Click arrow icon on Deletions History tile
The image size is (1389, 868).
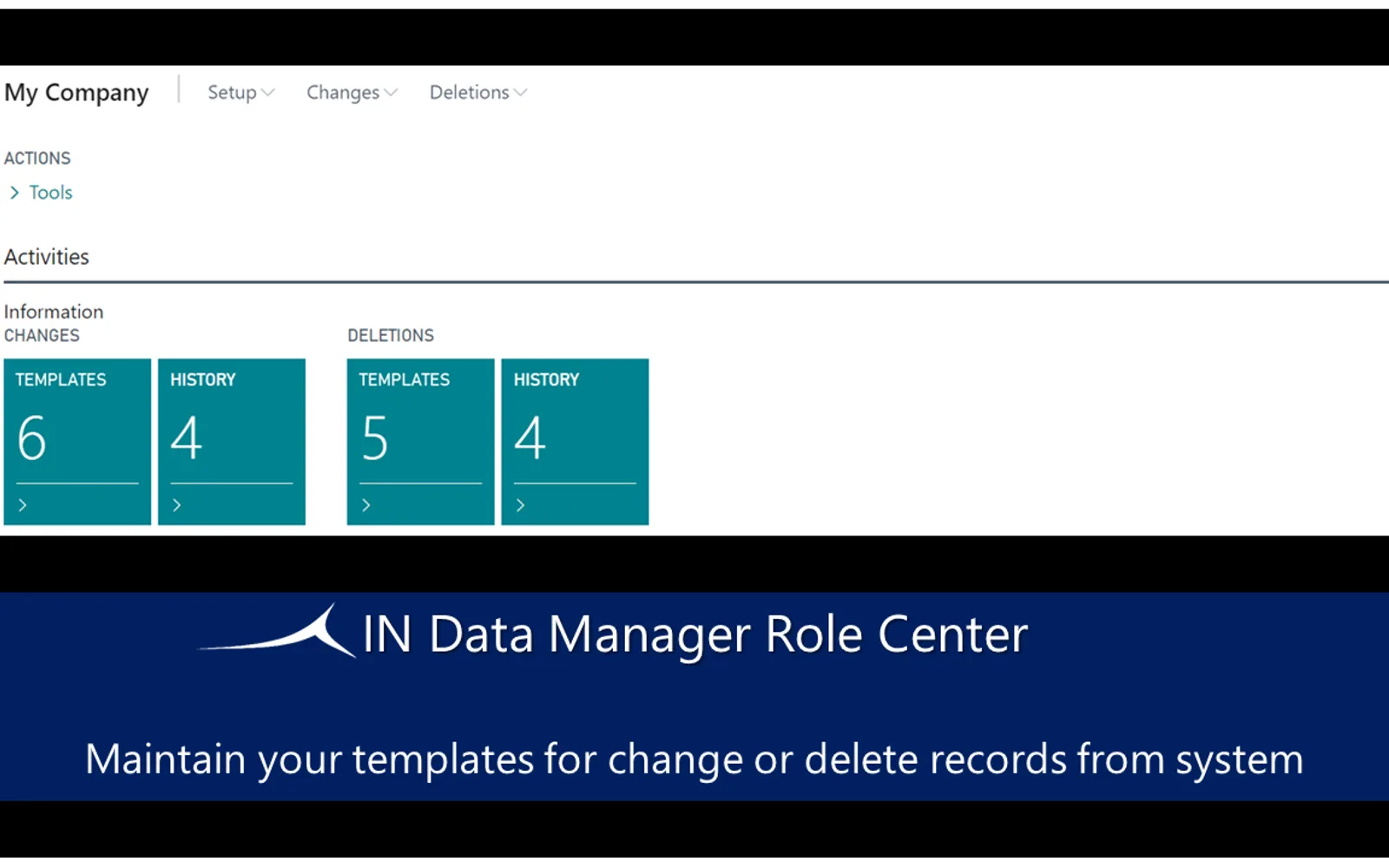(x=521, y=505)
